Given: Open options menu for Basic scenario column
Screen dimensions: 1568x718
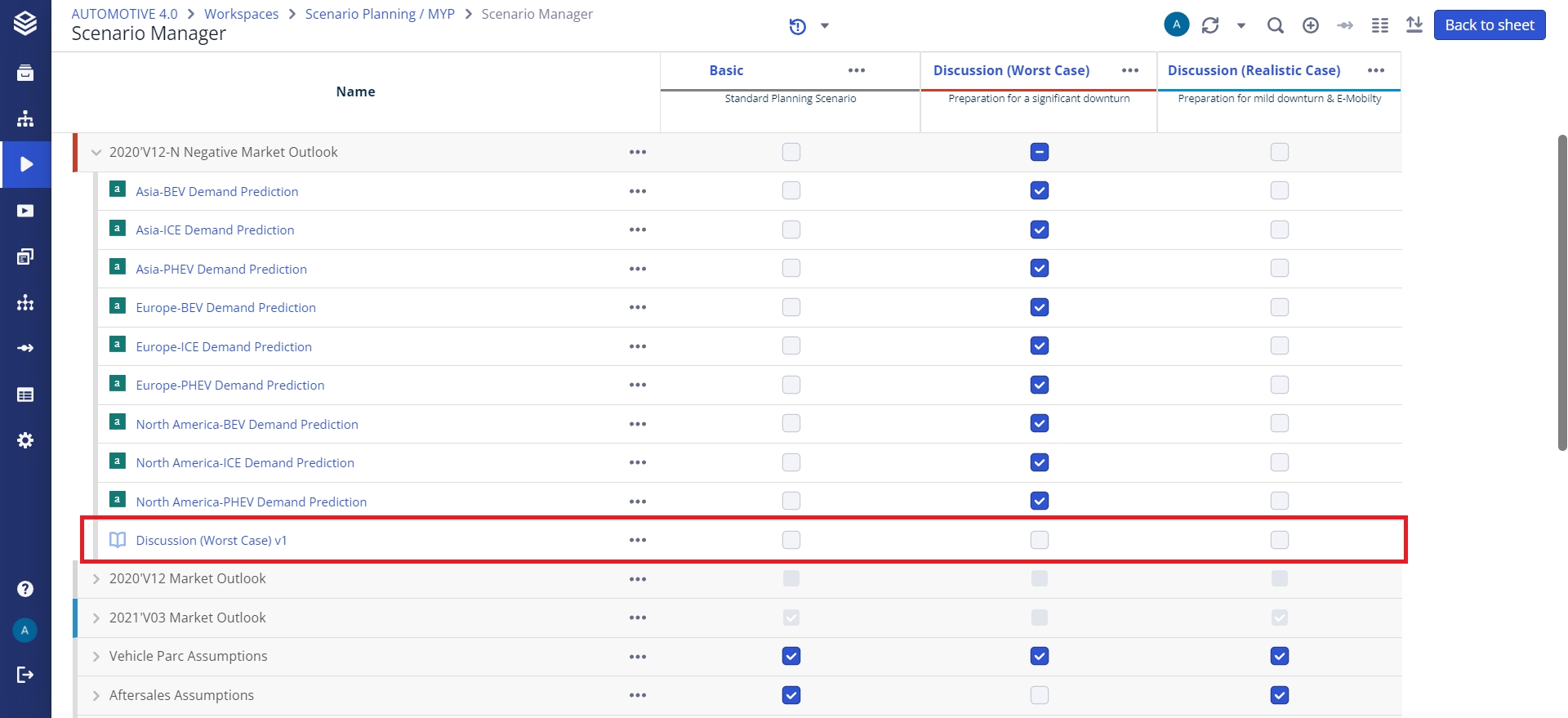Looking at the screenshot, I should [856, 70].
